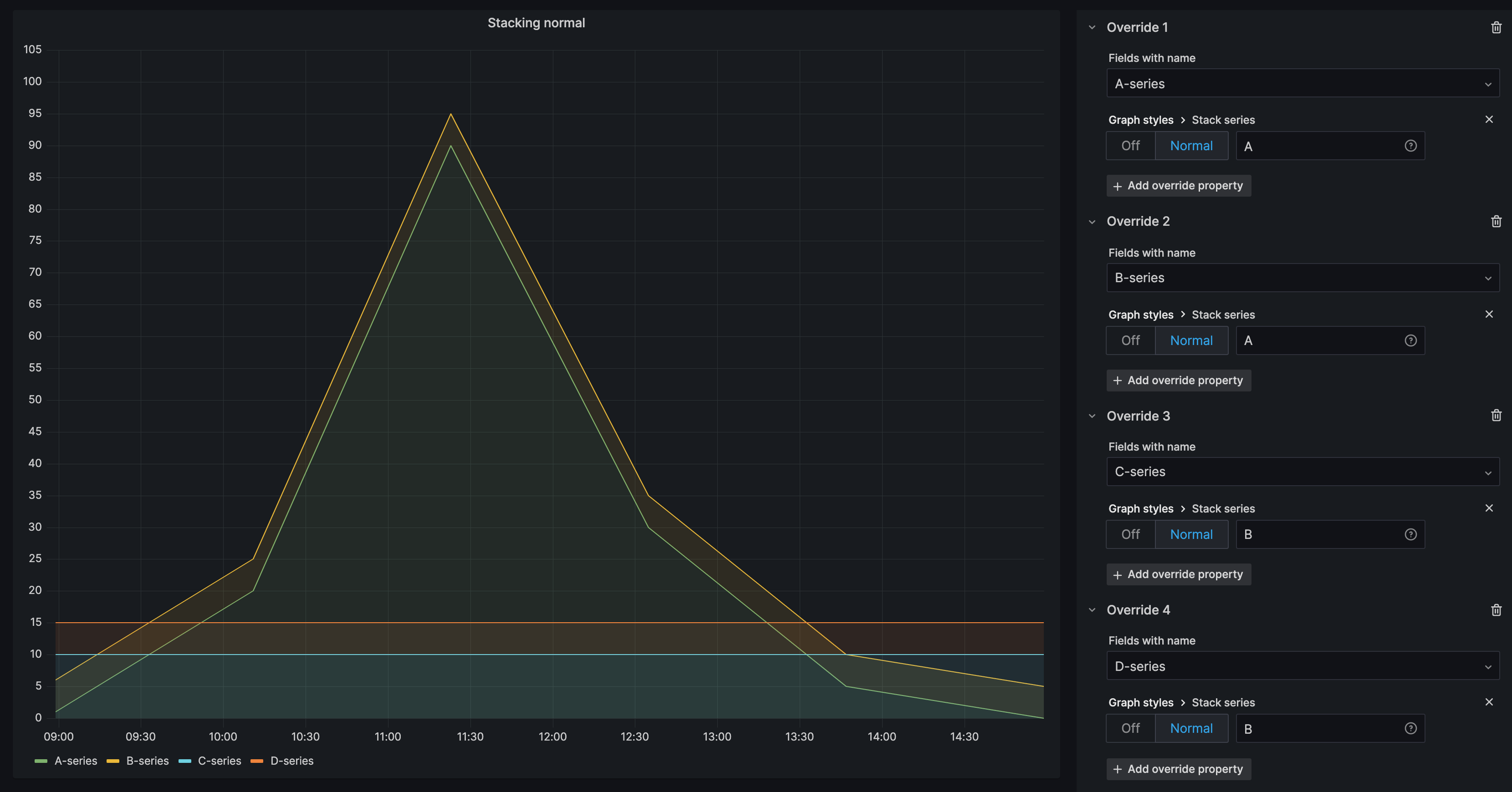Viewport: 1512px width, 792px height.
Task: Select Normal stacking in Override 3
Action: [1191, 534]
